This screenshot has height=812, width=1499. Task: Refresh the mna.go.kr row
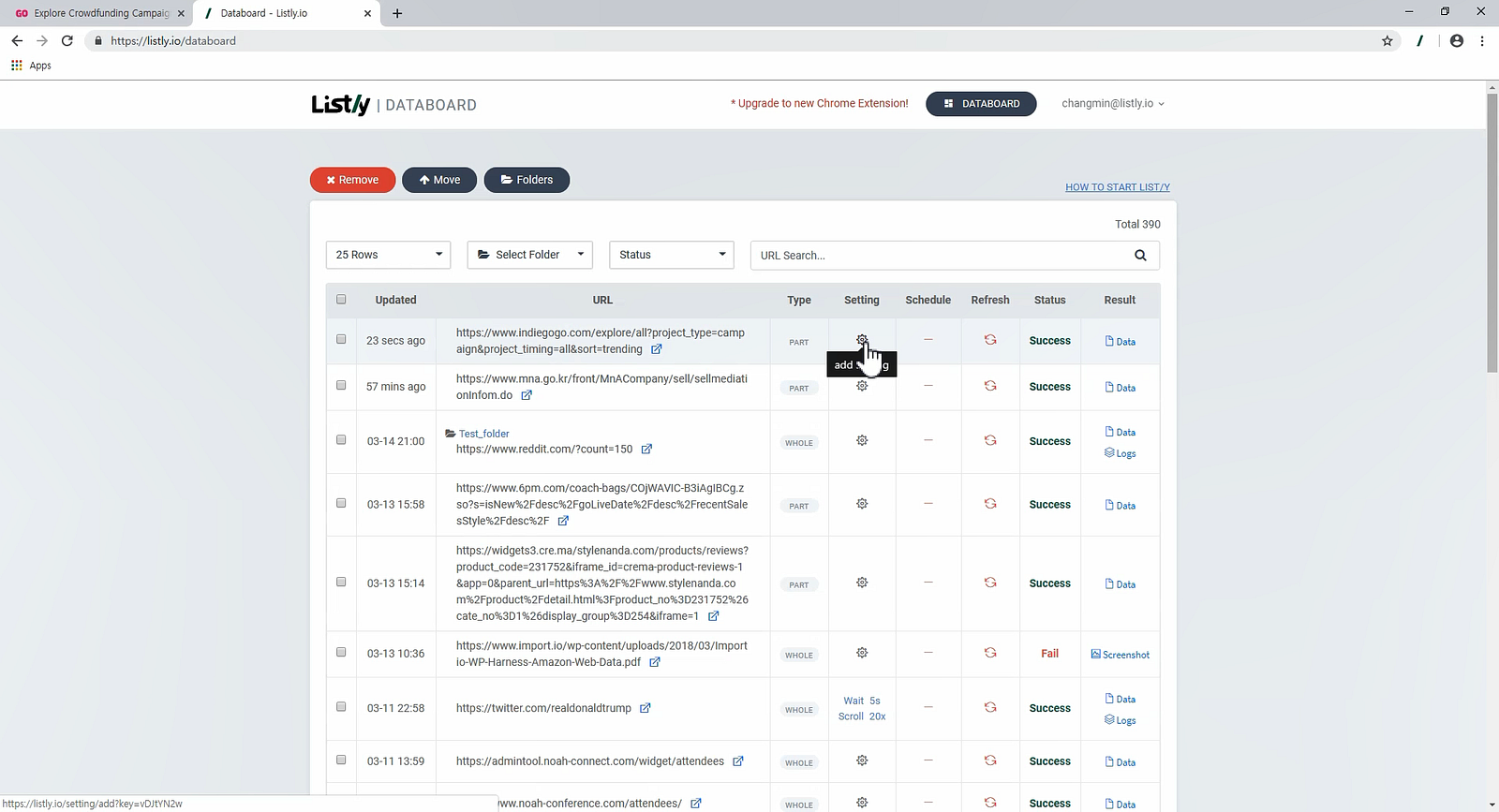coord(990,386)
